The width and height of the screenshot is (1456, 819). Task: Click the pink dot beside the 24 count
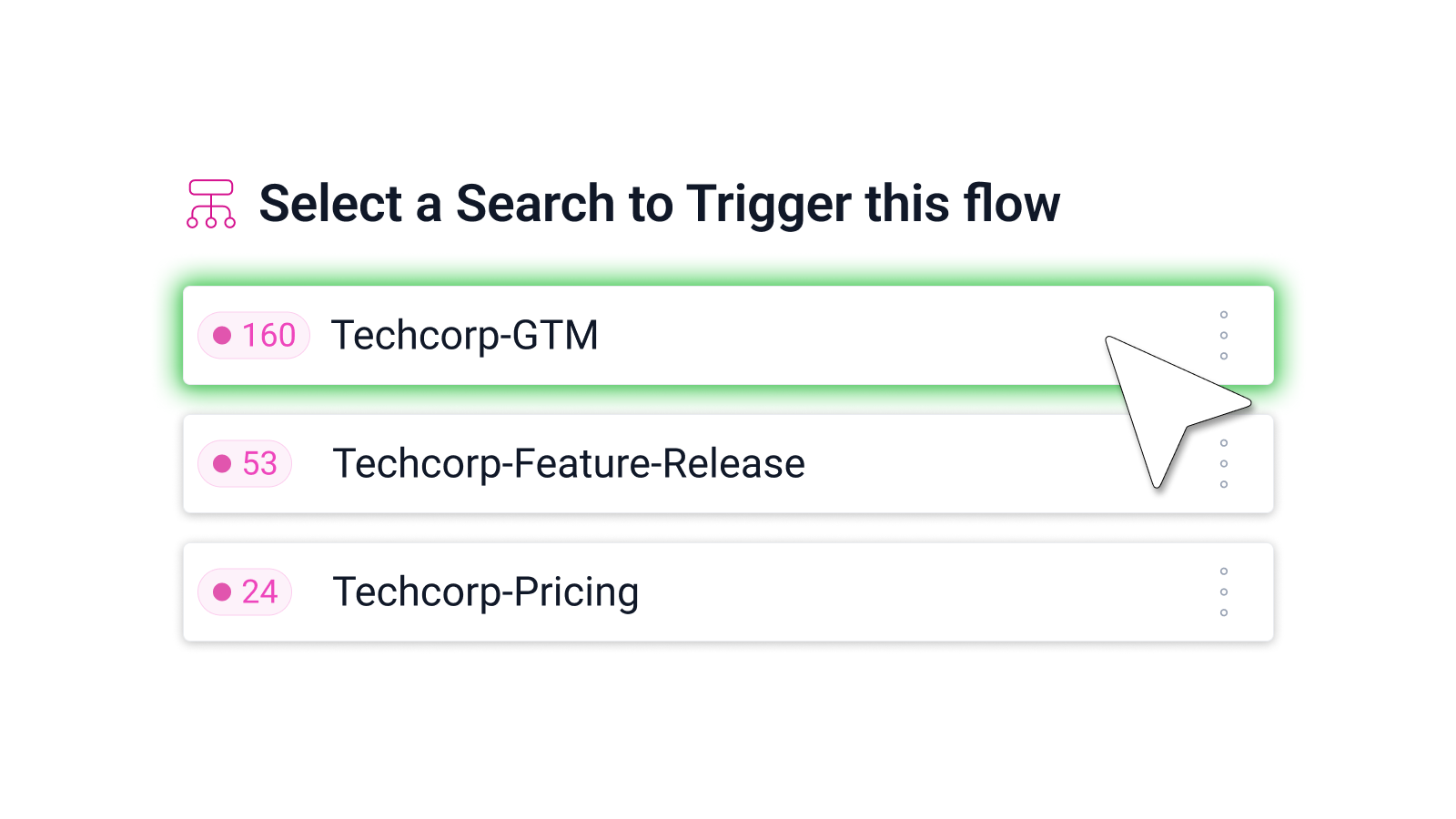pyautogui.click(x=224, y=591)
